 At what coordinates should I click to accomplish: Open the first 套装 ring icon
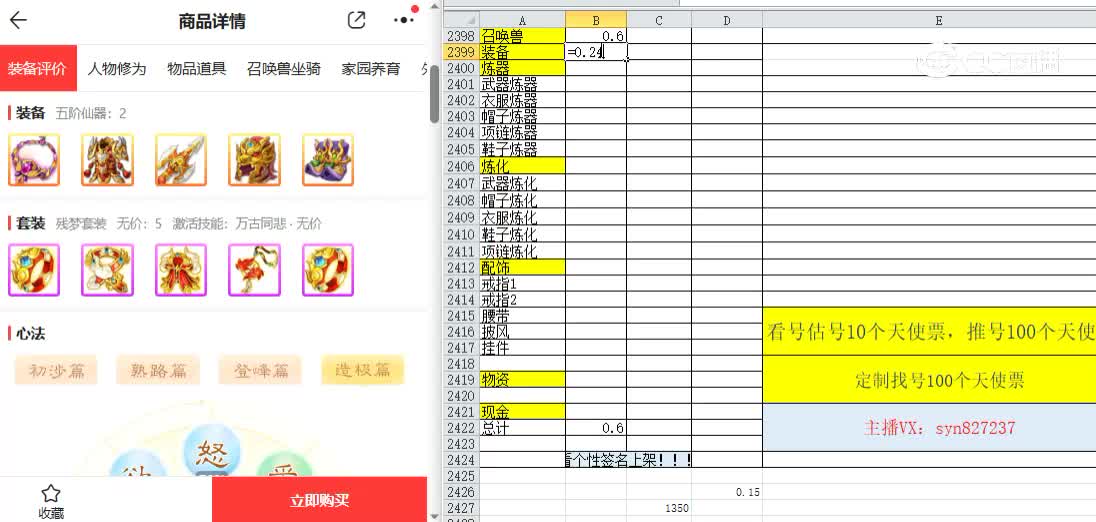coord(34,270)
